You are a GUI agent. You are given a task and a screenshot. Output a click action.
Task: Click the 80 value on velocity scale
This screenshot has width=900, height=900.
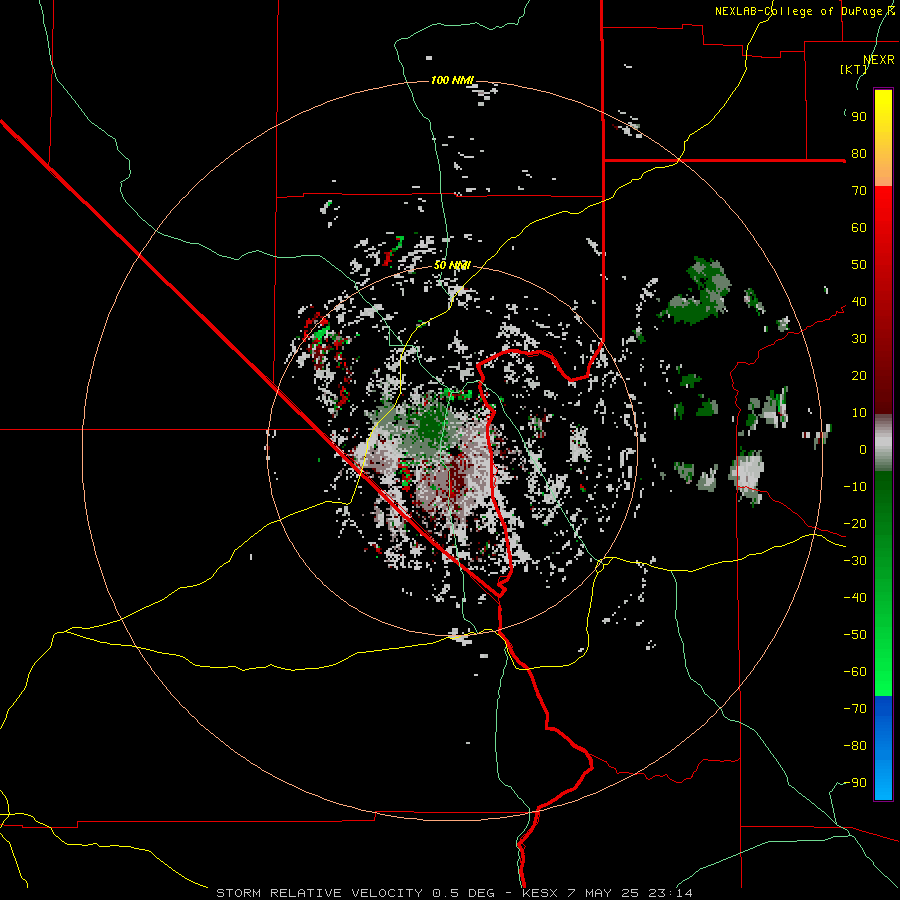(x=859, y=154)
